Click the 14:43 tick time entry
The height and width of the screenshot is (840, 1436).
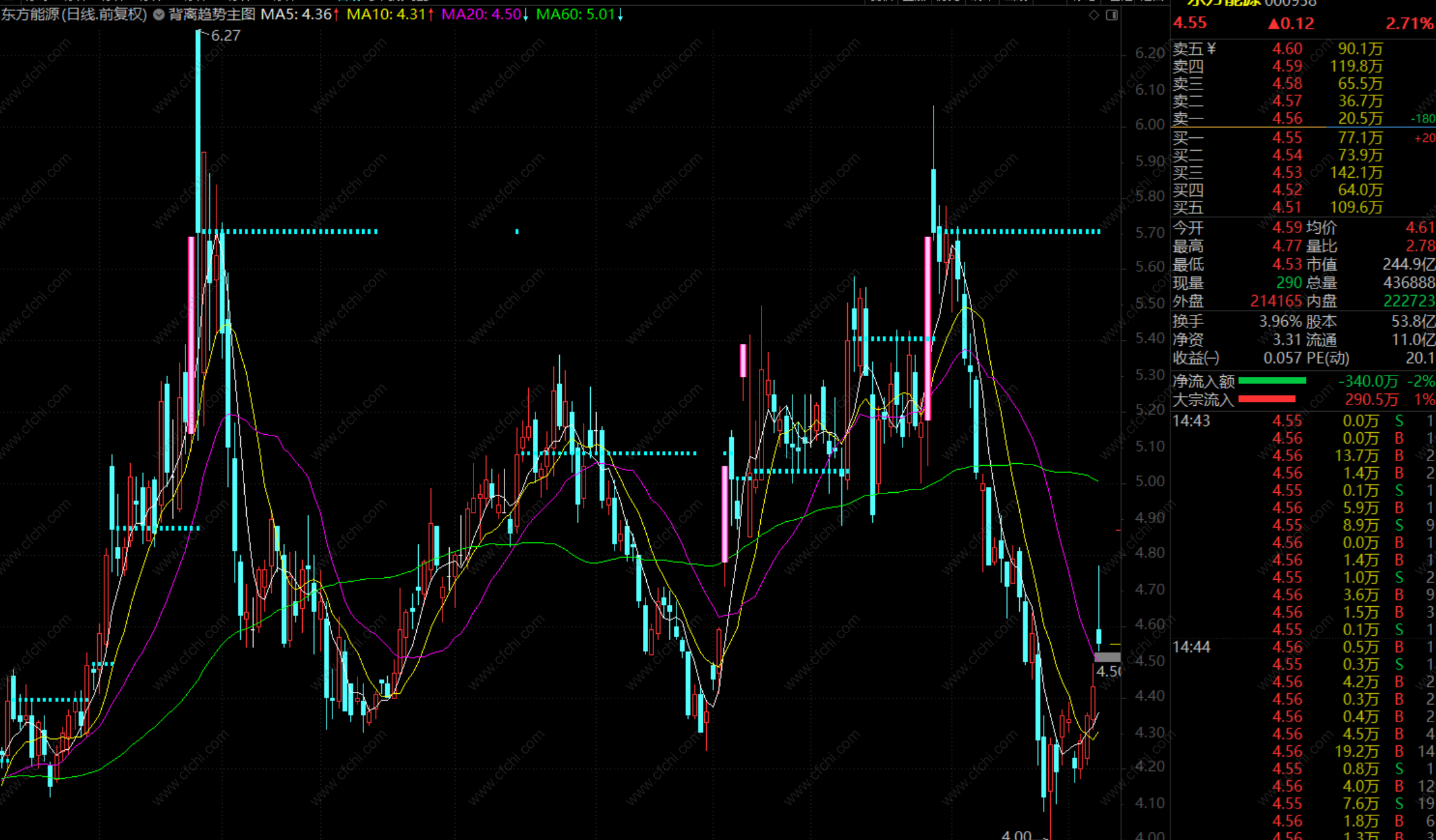point(1191,421)
